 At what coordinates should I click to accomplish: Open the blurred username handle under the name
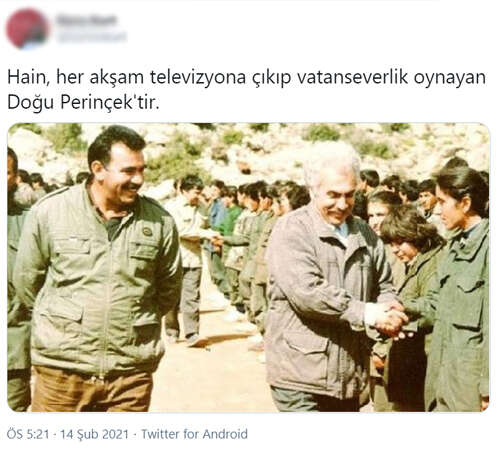92,37
